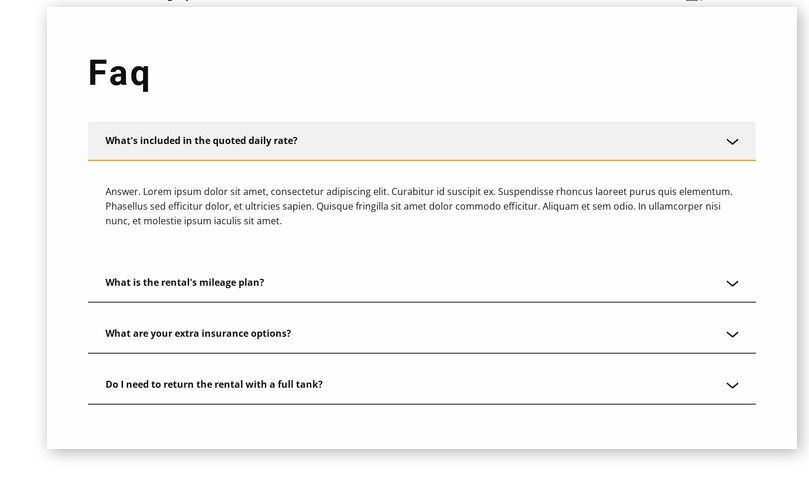Click the "In ullamcorper nisi" text

(679, 207)
